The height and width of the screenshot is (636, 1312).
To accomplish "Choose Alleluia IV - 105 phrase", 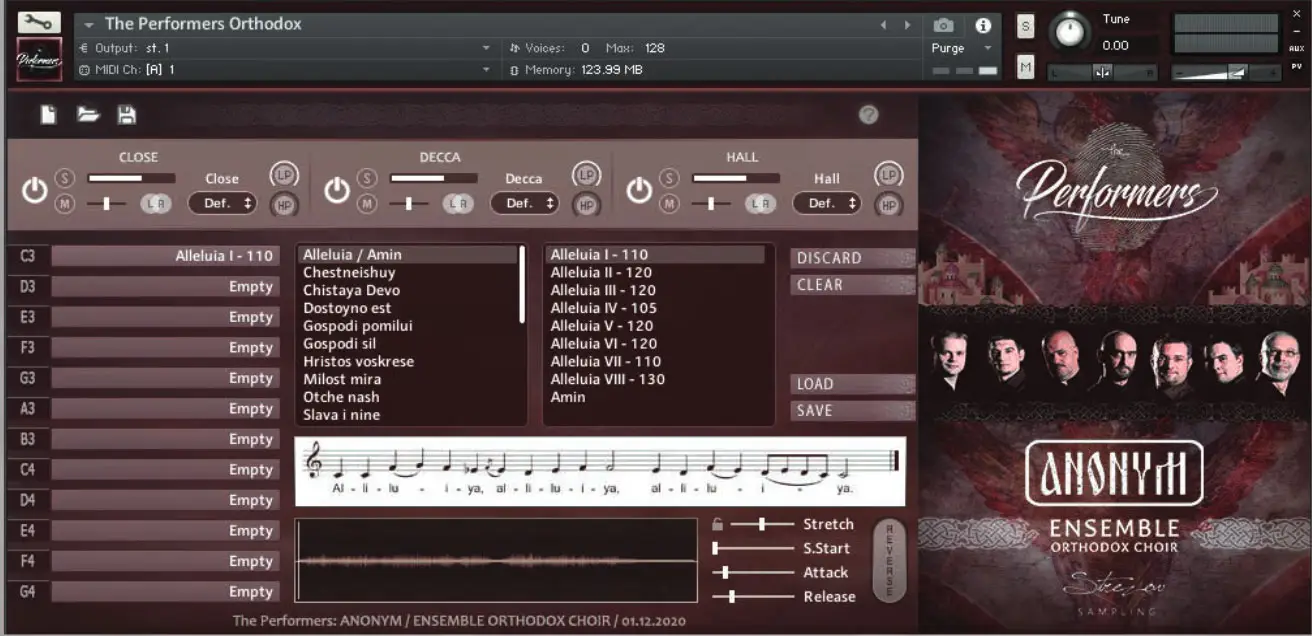I will coord(604,309).
